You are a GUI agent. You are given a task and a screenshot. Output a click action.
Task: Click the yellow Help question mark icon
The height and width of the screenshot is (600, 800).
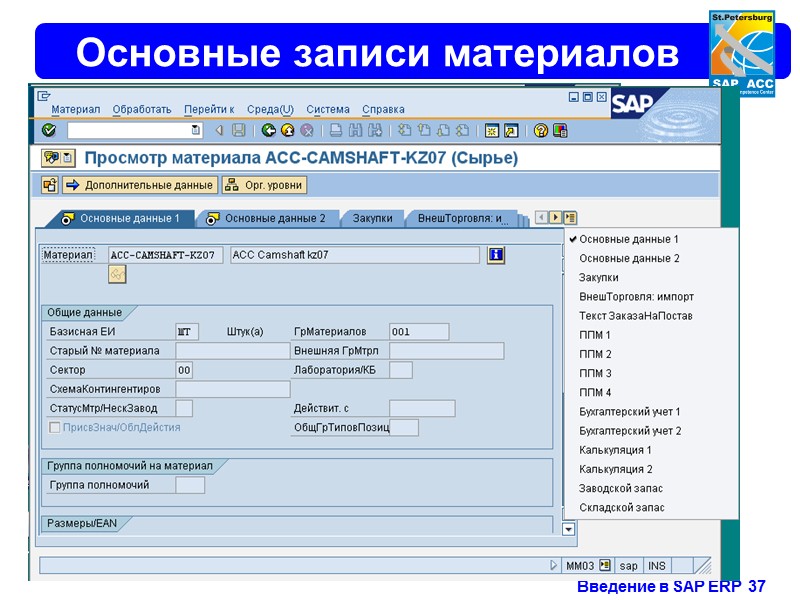541,131
